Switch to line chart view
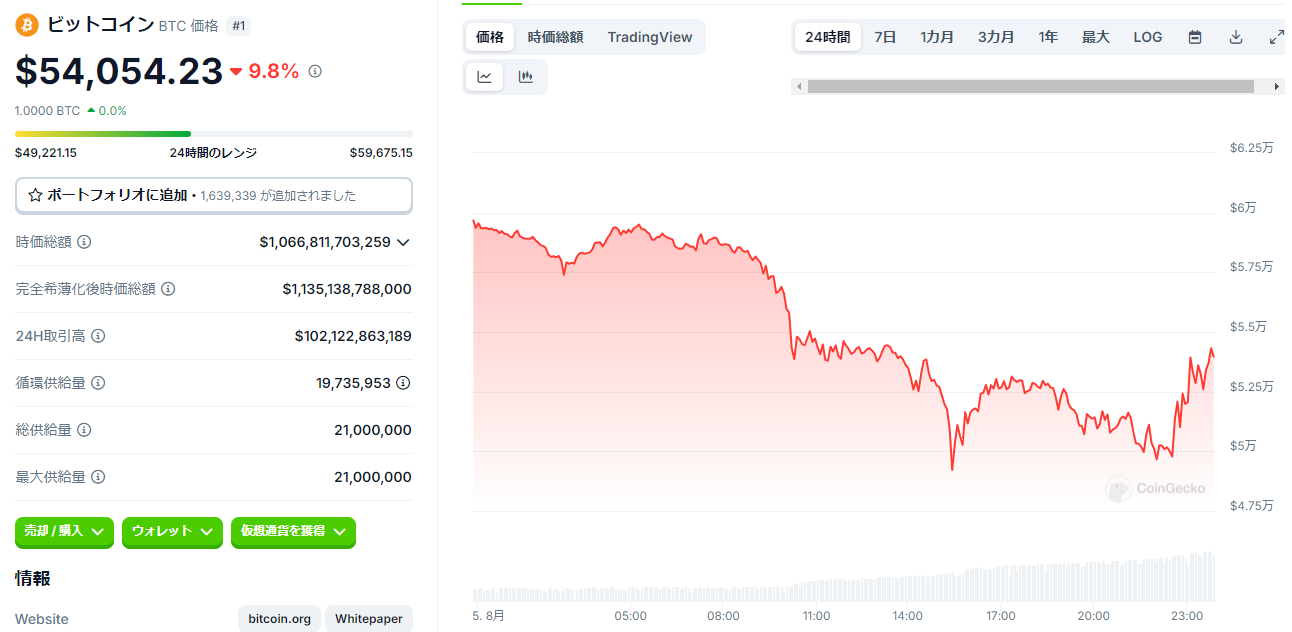Screen dimensions: 1292x632 click(x=485, y=77)
